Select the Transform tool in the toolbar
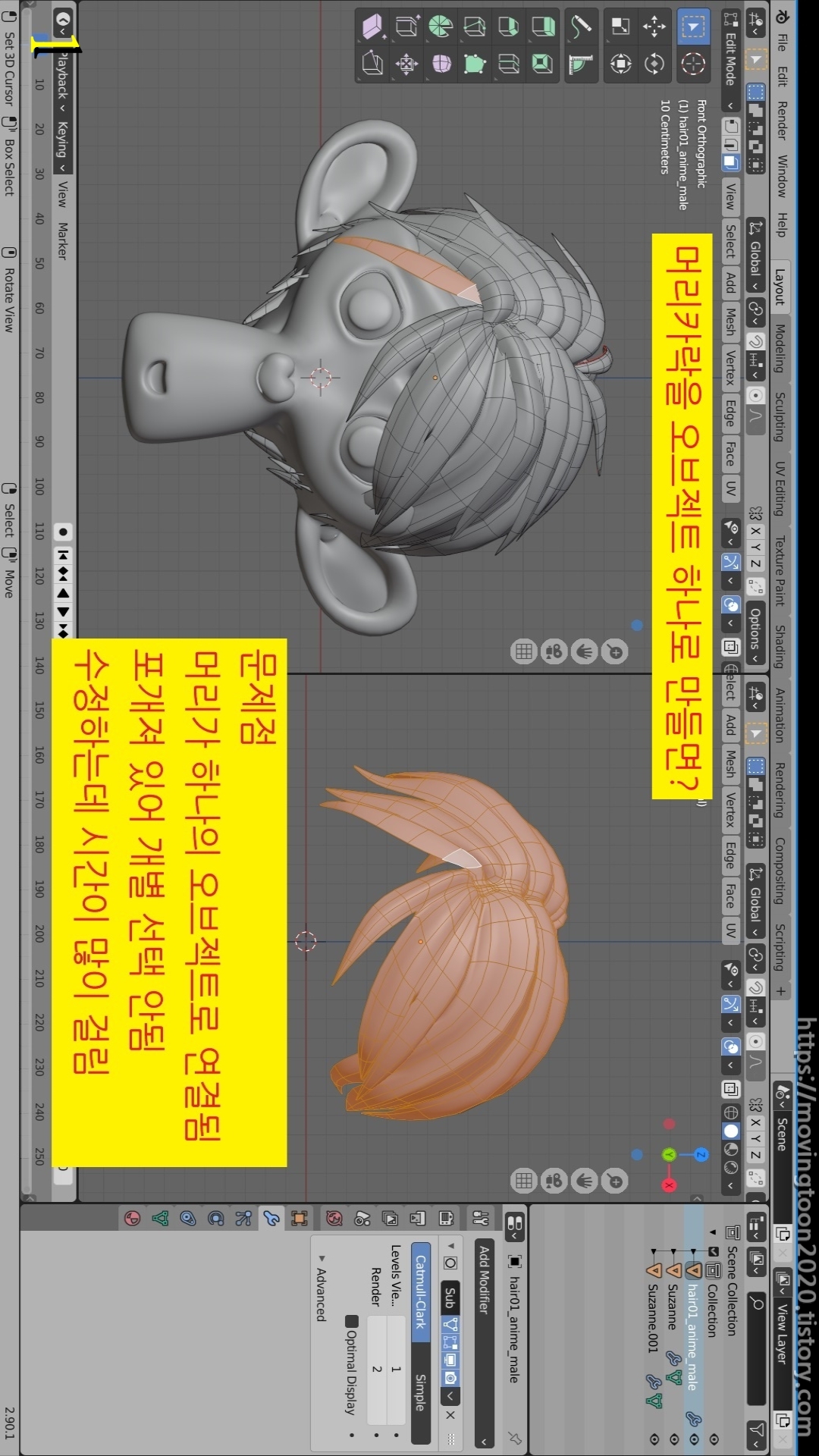This screenshot has height=1456, width=819. coord(621,63)
